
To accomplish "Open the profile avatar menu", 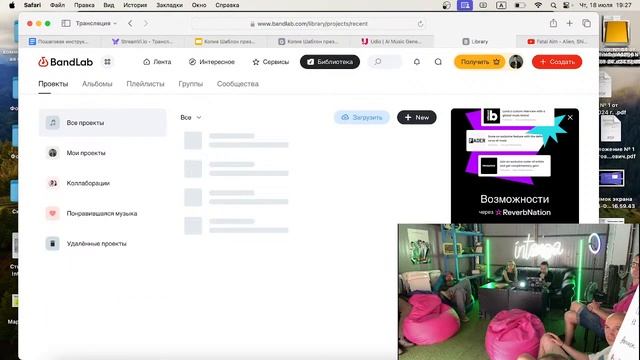I will (516, 62).
